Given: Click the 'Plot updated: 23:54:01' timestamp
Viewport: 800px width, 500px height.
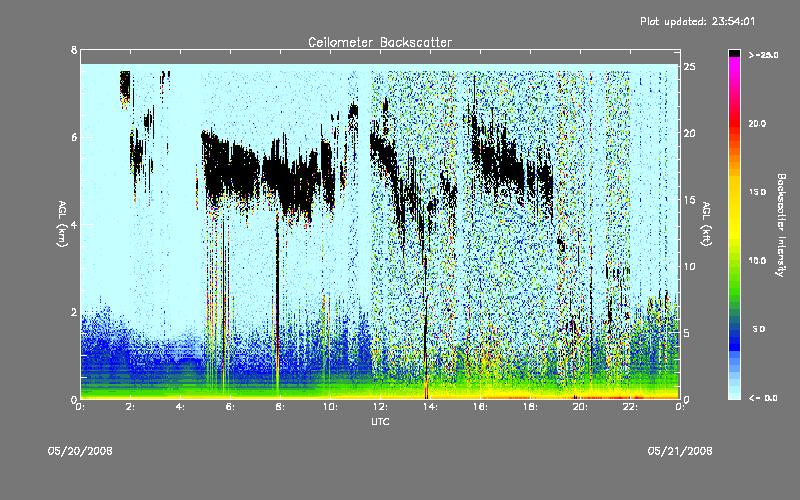Looking at the screenshot, I should click(697, 21).
